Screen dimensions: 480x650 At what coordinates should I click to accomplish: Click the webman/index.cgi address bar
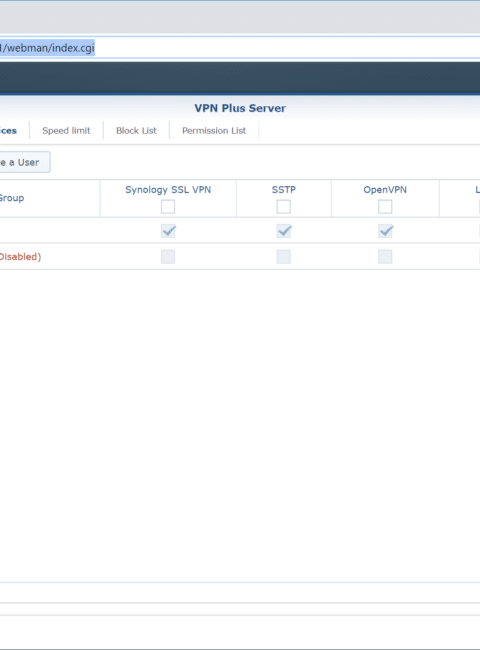pos(240,48)
